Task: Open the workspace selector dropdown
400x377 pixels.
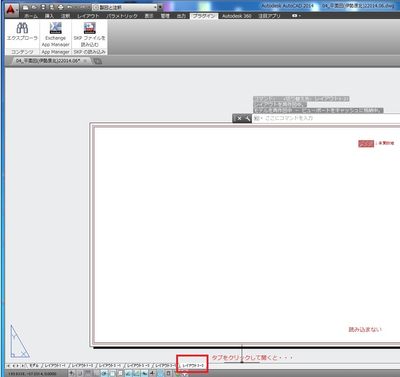Action: pyautogui.click(x=124, y=7)
